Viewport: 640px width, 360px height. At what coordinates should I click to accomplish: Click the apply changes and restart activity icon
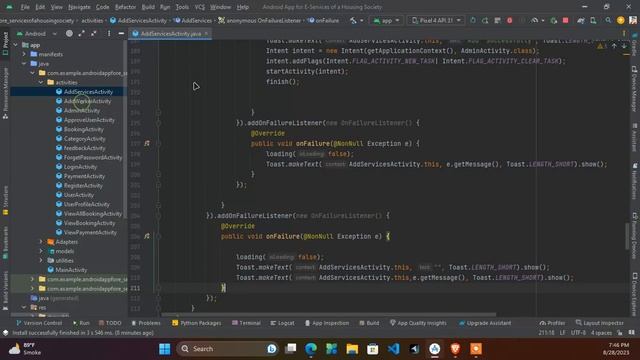[485, 20]
